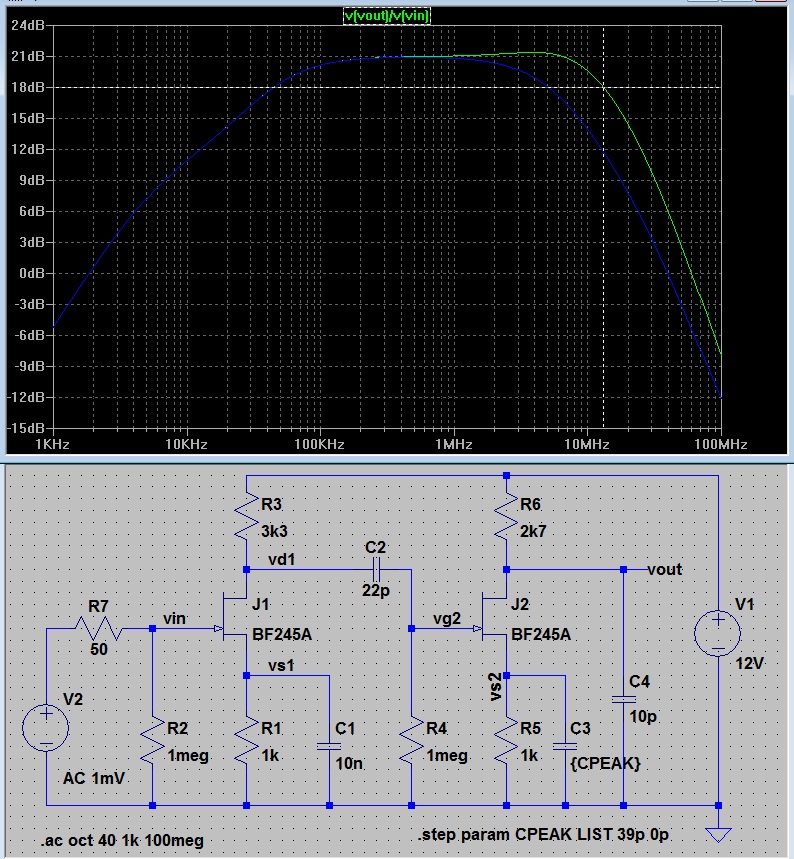Image resolution: width=794 pixels, height=859 pixels.
Task: Select coupling capacitor C2 symbol
Action: 376,570
